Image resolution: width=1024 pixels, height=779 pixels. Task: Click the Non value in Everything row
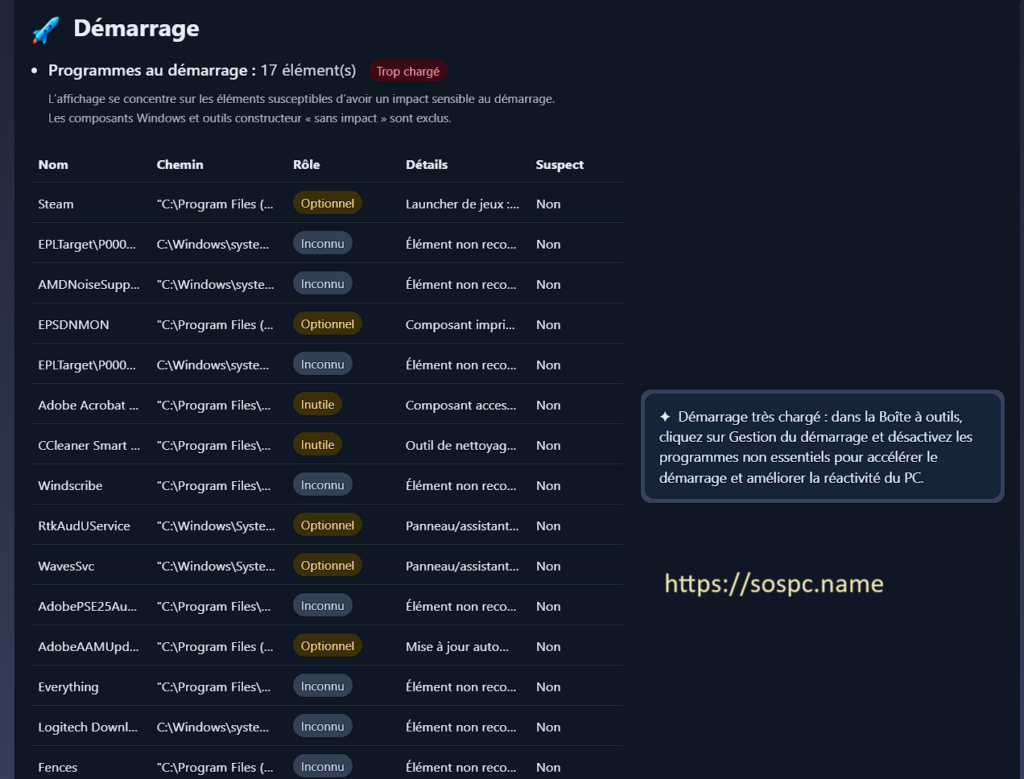(548, 687)
